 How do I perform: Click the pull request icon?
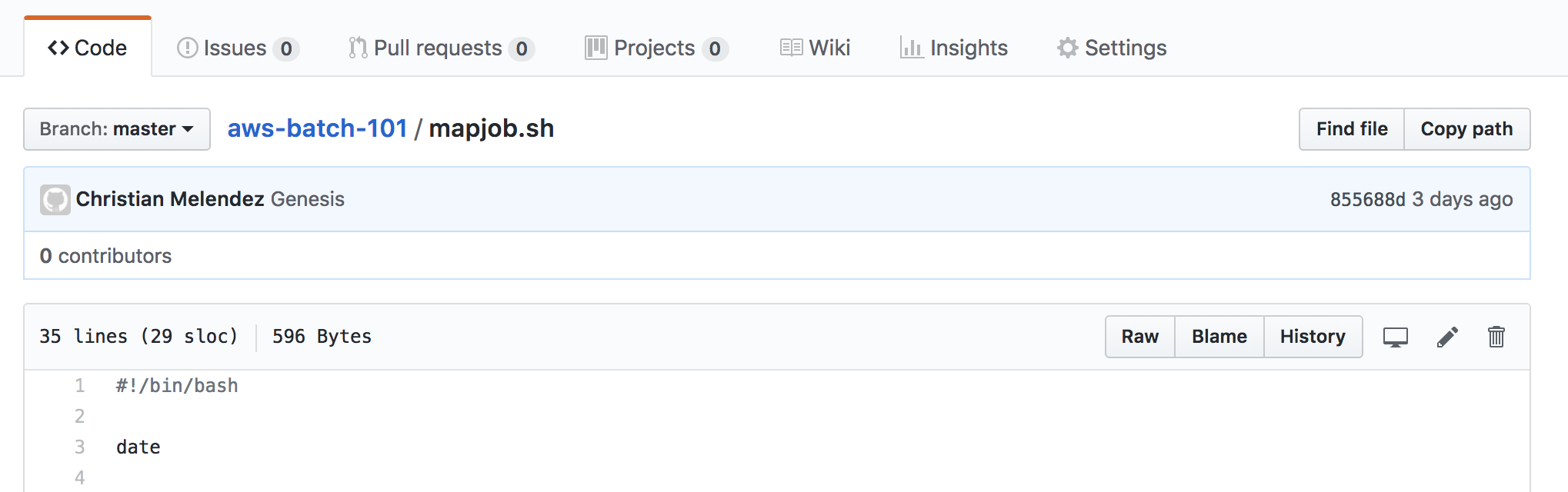click(356, 47)
